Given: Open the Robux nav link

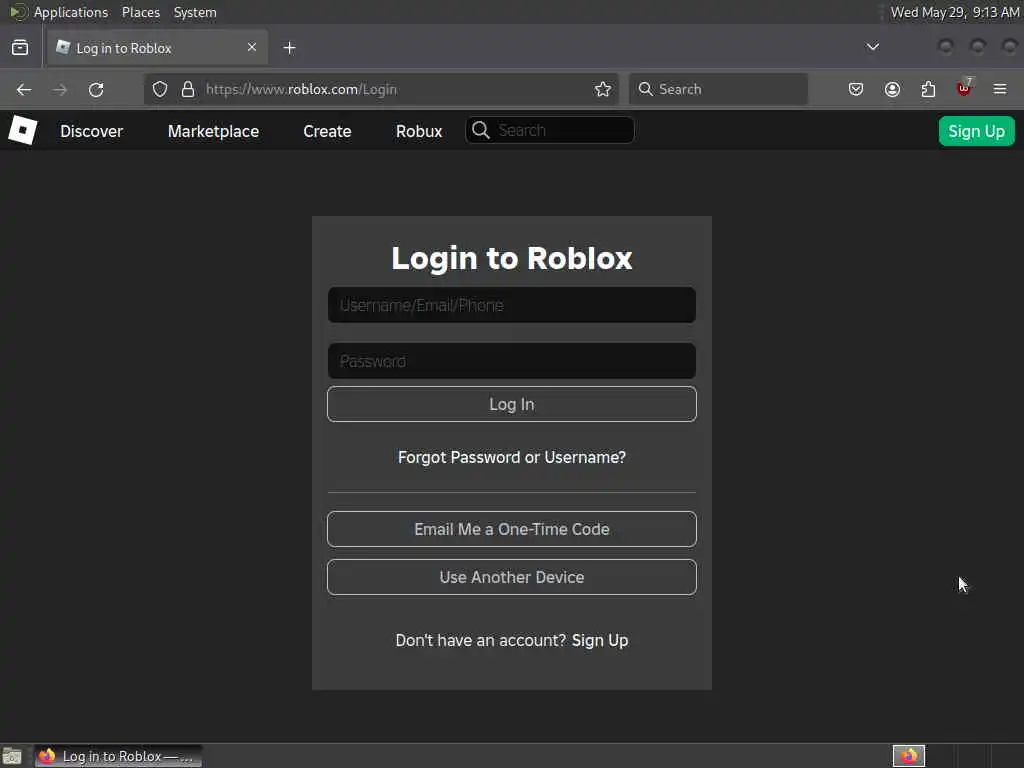Looking at the screenshot, I should [419, 131].
